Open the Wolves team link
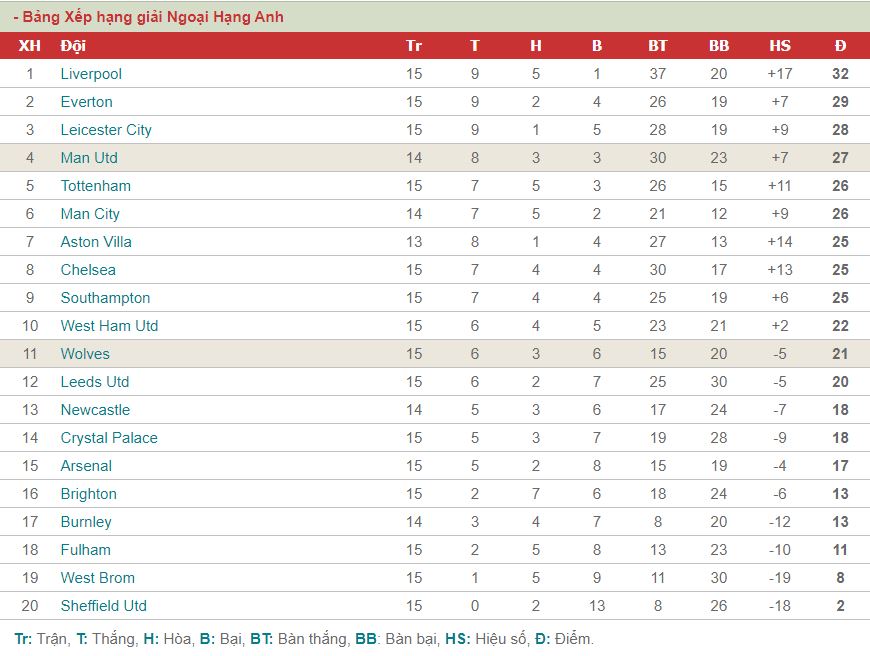 coord(85,354)
